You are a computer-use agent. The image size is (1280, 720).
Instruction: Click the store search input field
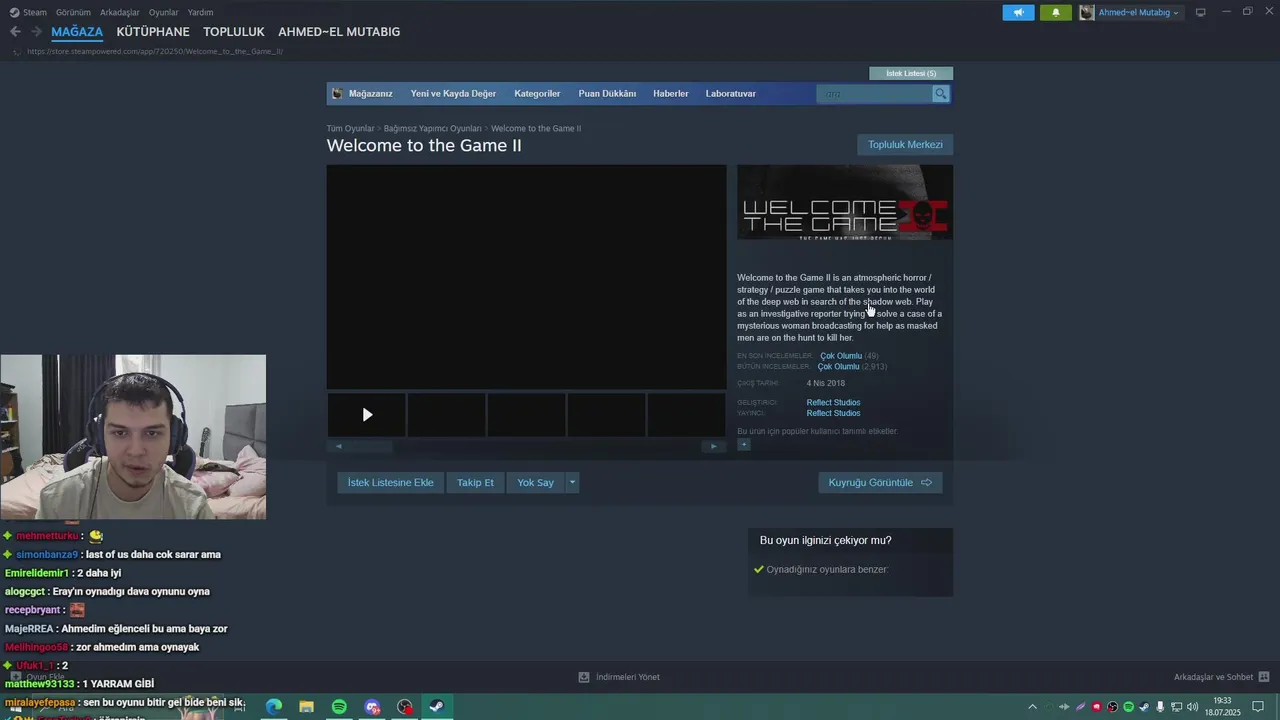coord(875,94)
